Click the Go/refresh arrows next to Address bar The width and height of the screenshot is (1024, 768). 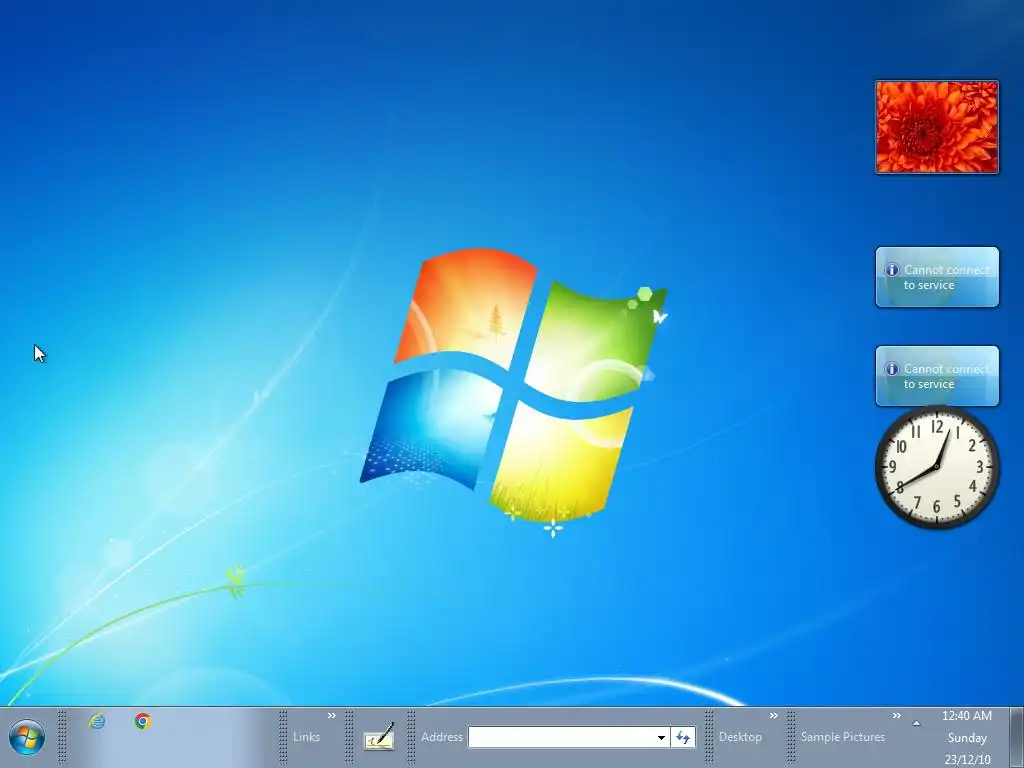pyautogui.click(x=683, y=737)
